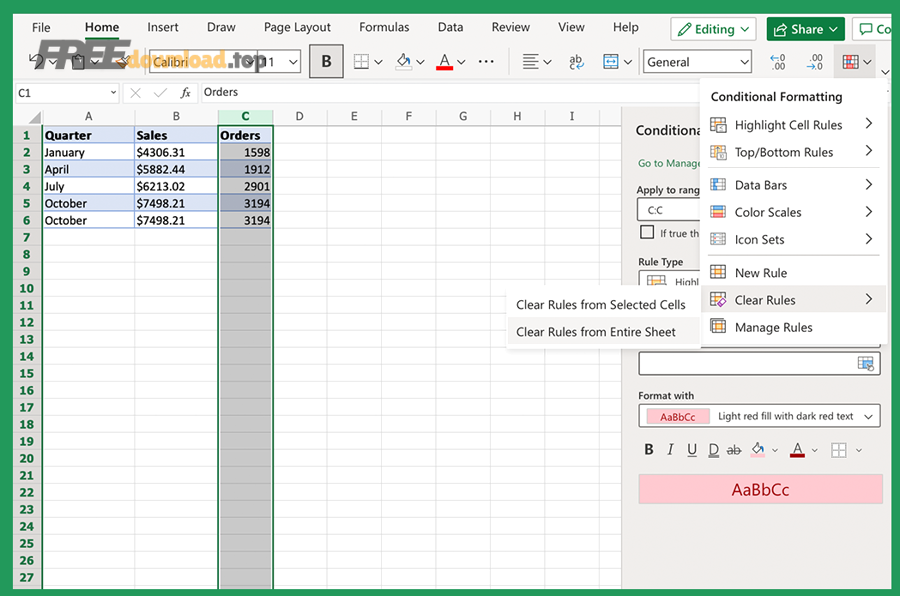Open the Draw tab
Viewport: 900px width, 596px height.
click(221, 27)
